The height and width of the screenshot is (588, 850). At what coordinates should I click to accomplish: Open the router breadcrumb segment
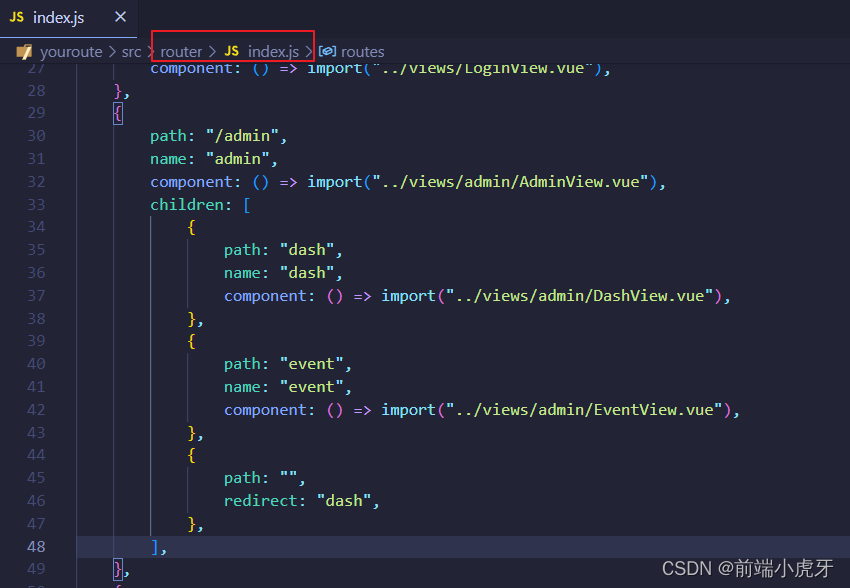pos(181,52)
